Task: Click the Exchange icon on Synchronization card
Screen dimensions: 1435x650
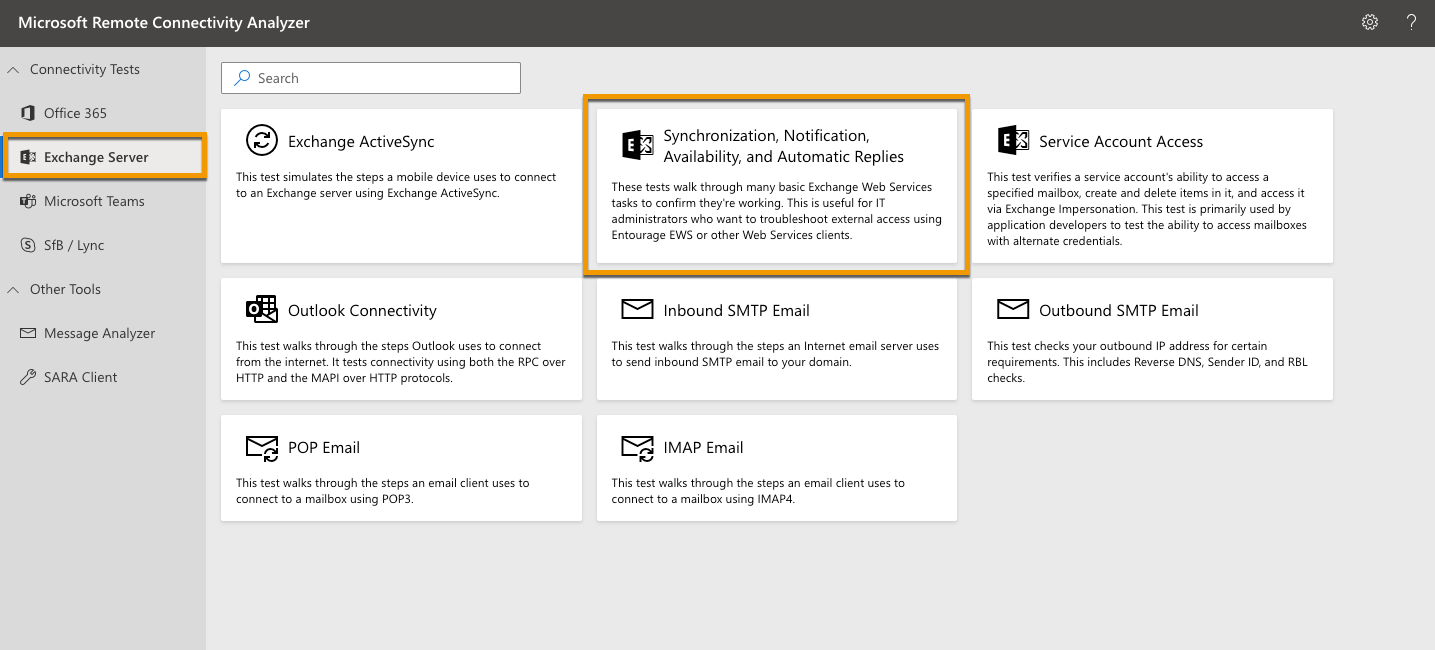Action: click(x=637, y=145)
